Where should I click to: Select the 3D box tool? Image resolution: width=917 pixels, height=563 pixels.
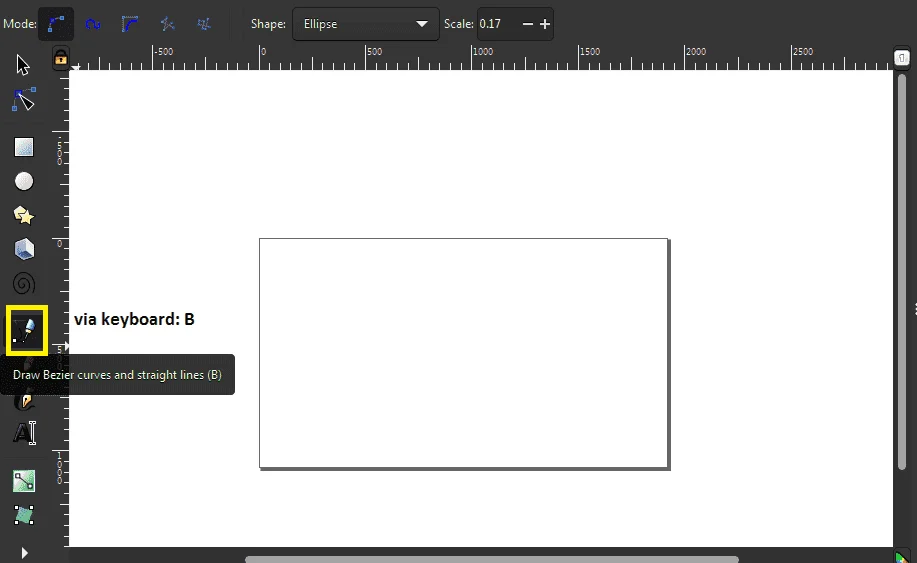24,249
